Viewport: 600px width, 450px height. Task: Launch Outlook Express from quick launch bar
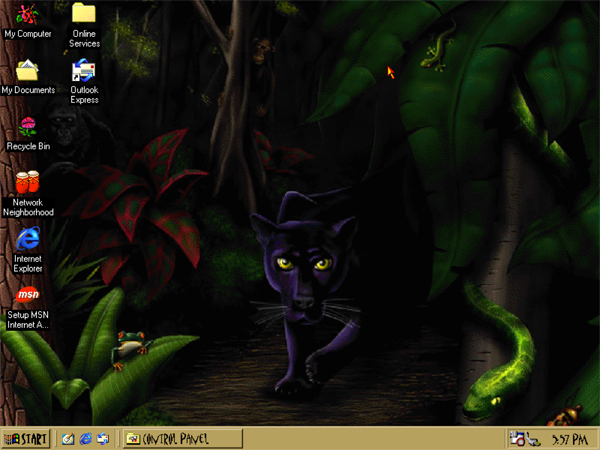(x=103, y=439)
